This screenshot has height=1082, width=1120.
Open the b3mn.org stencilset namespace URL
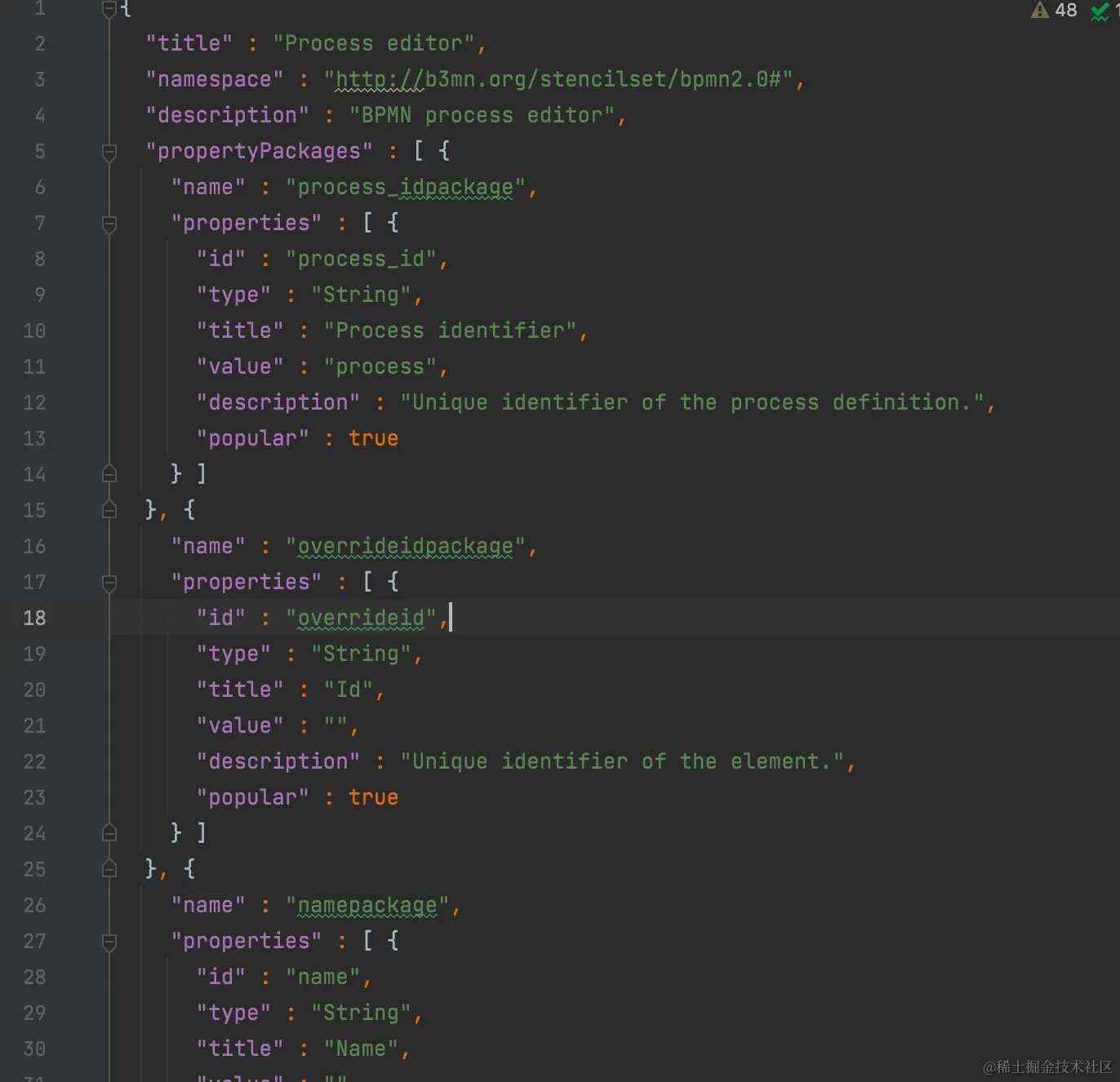558,79
